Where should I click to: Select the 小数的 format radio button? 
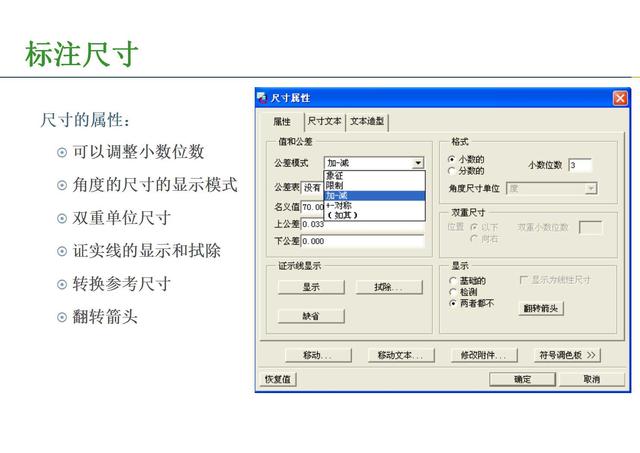tap(451, 160)
